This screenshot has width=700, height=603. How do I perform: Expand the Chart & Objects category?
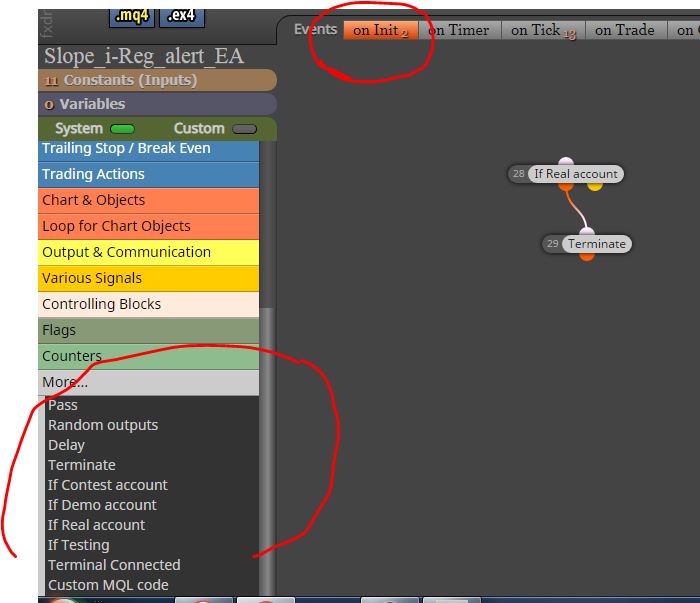(x=148, y=200)
